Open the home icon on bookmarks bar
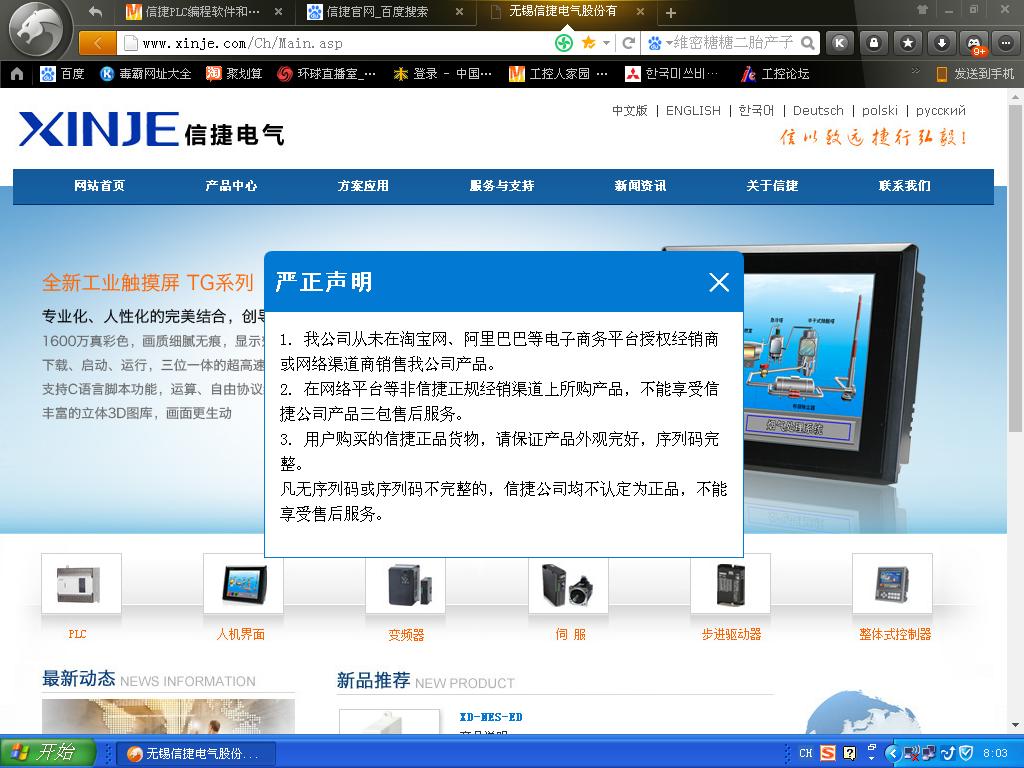Viewport: 1024px width, 768px height. point(17,74)
